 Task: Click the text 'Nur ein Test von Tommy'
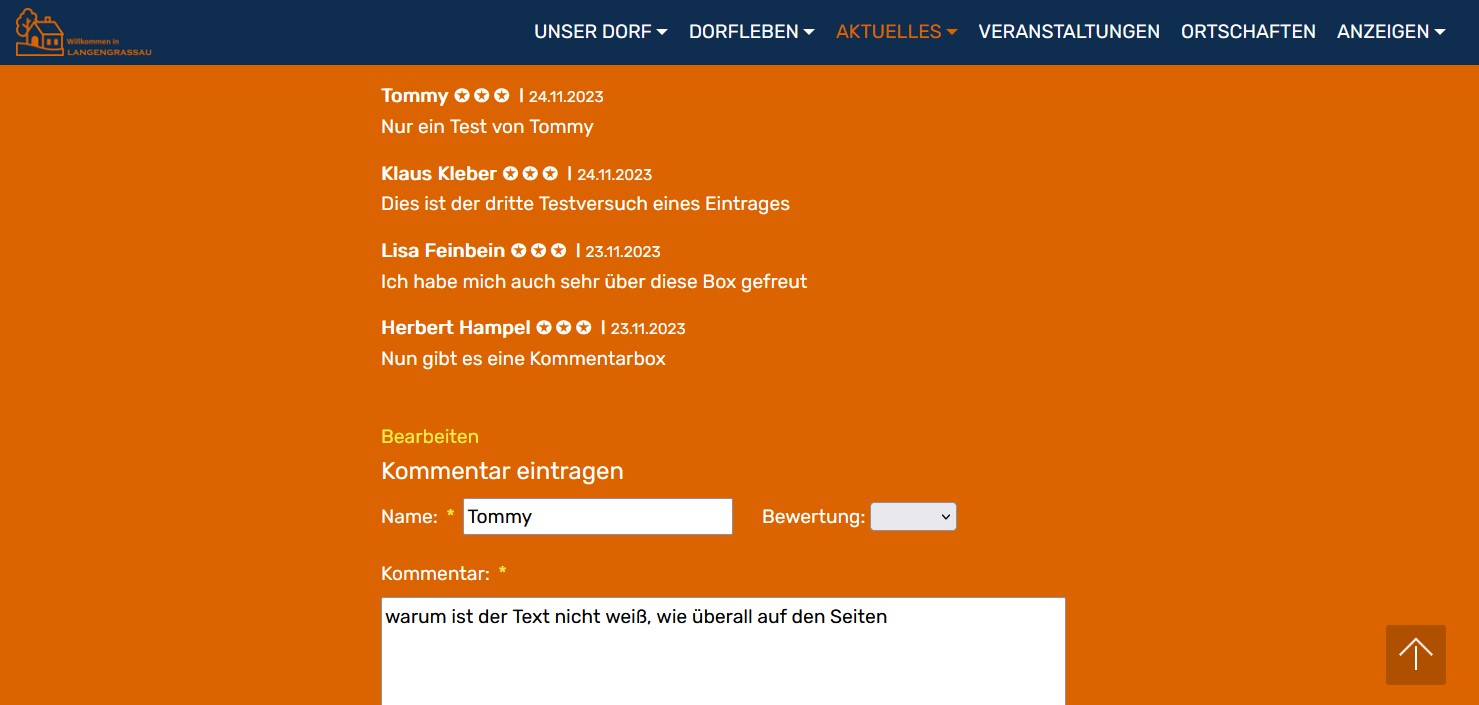point(487,127)
